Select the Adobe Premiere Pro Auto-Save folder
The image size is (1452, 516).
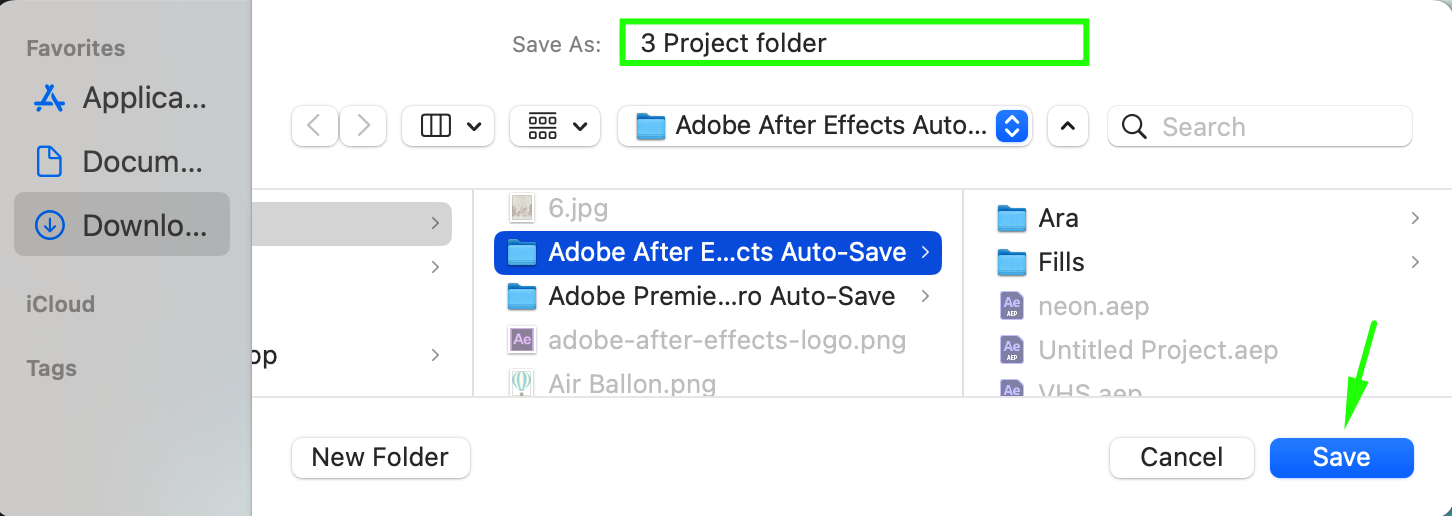[x=720, y=296]
